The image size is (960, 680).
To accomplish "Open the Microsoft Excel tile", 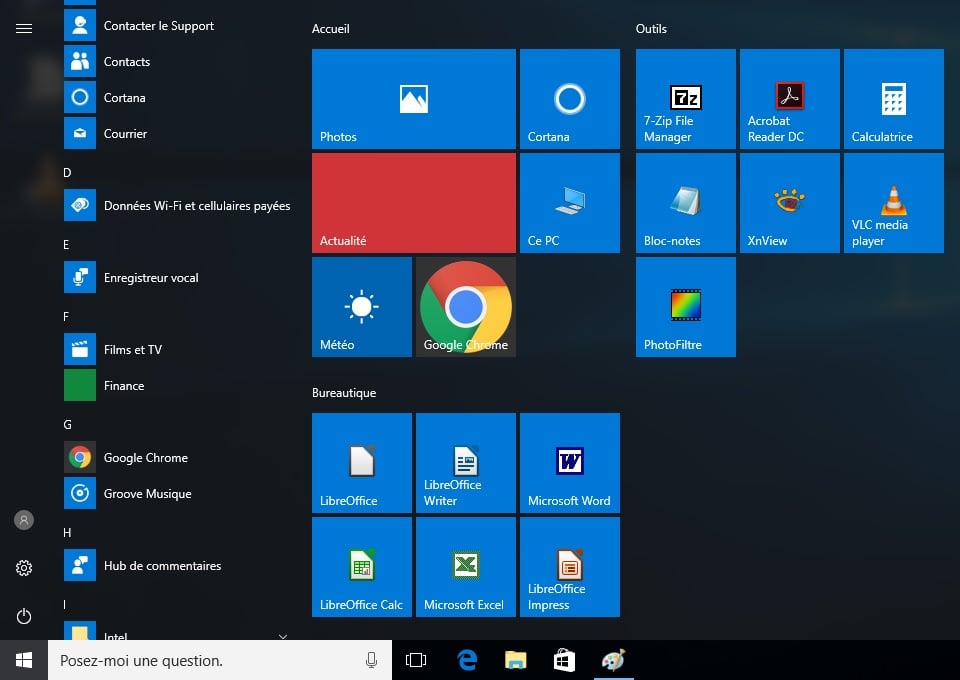I will pyautogui.click(x=466, y=567).
